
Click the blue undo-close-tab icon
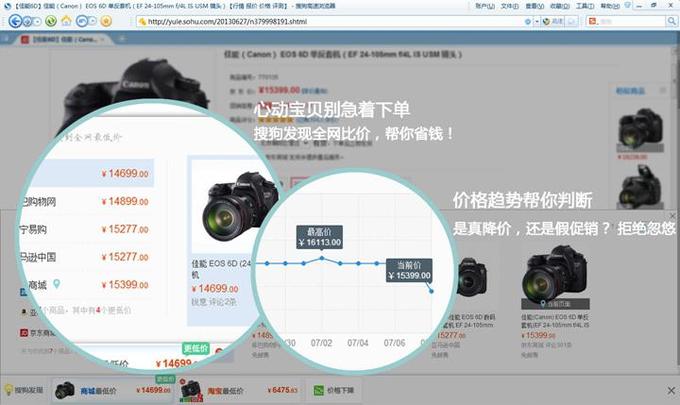[82, 21]
